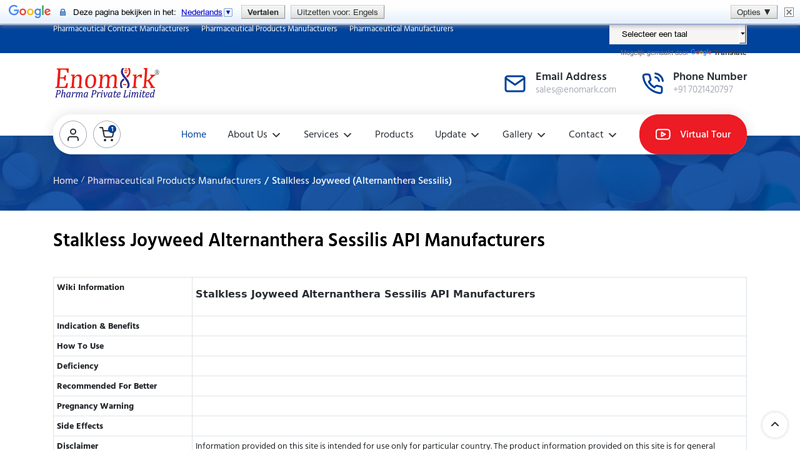Screen dimensions: 800x450
Task: Click the 'Wiki Information' table row label
Action: (90, 287)
